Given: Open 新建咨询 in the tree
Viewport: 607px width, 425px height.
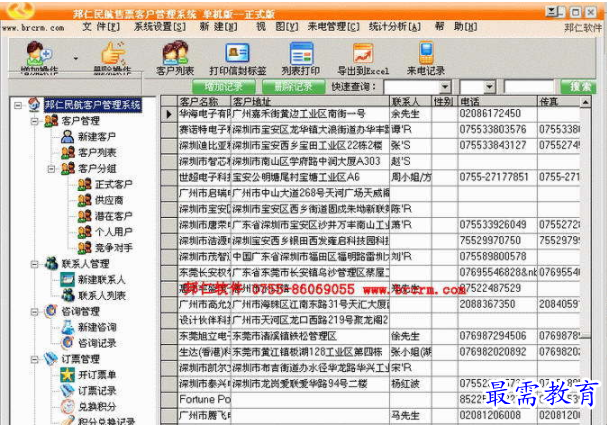Looking at the screenshot, I should (97, 327).
